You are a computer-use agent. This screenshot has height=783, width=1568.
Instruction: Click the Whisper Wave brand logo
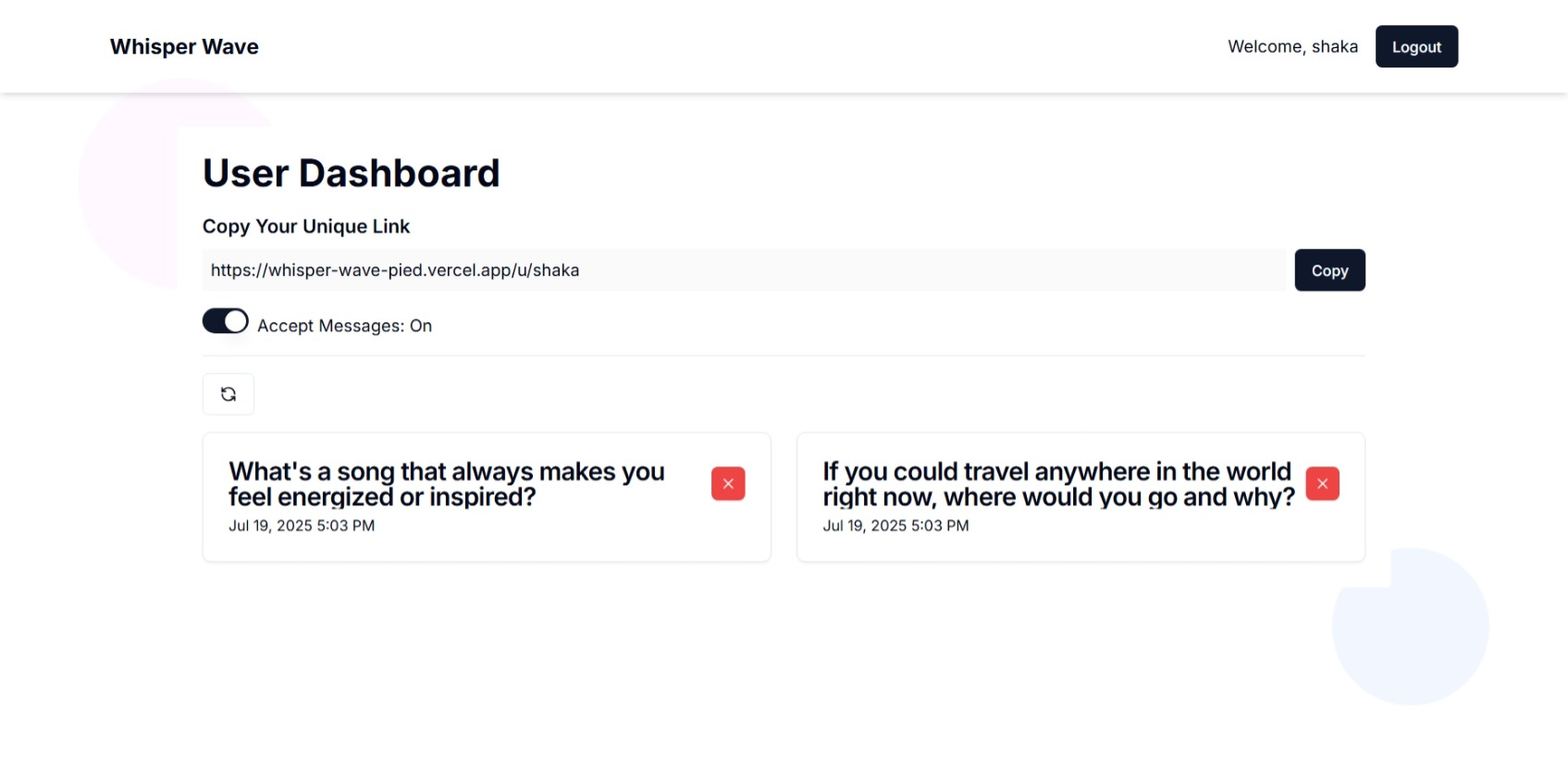(184, 46)
